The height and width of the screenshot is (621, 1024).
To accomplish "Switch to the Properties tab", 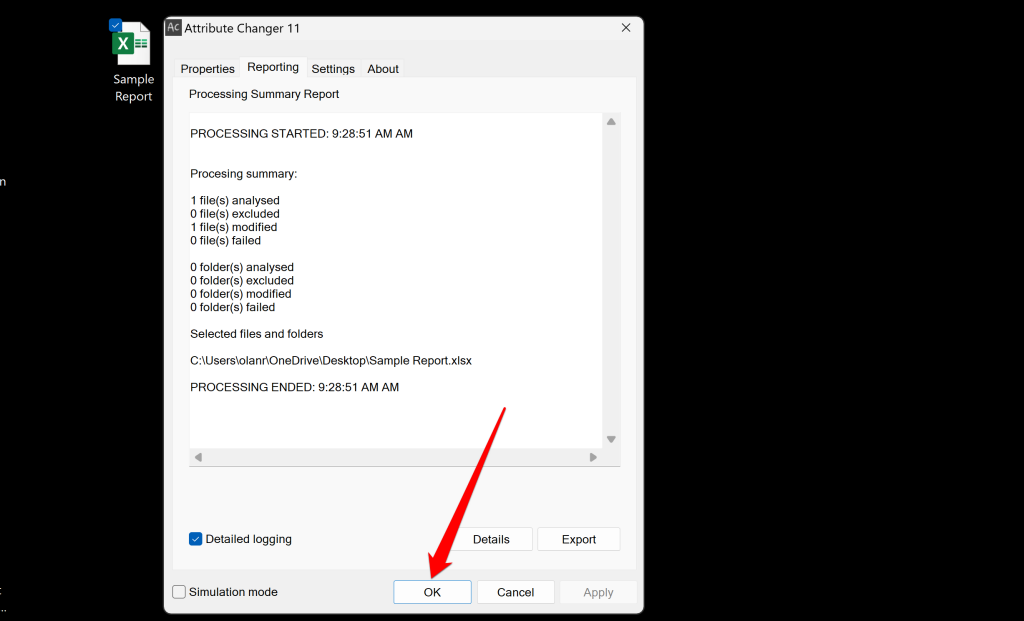I will tap(207, 69).
